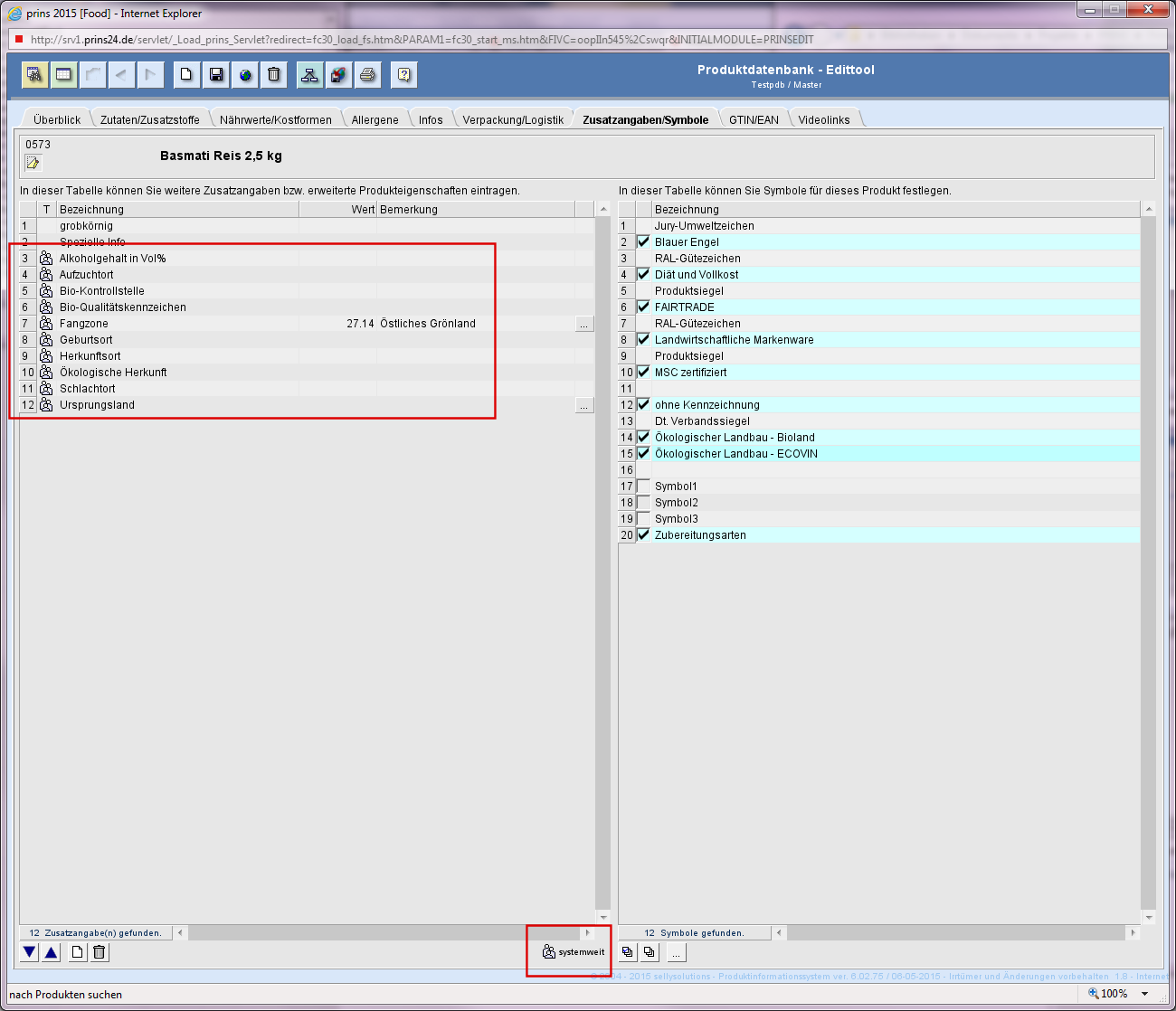Go to next record with right arrow
Viewport: 1176px width, 1011px height.
(150, 74)
